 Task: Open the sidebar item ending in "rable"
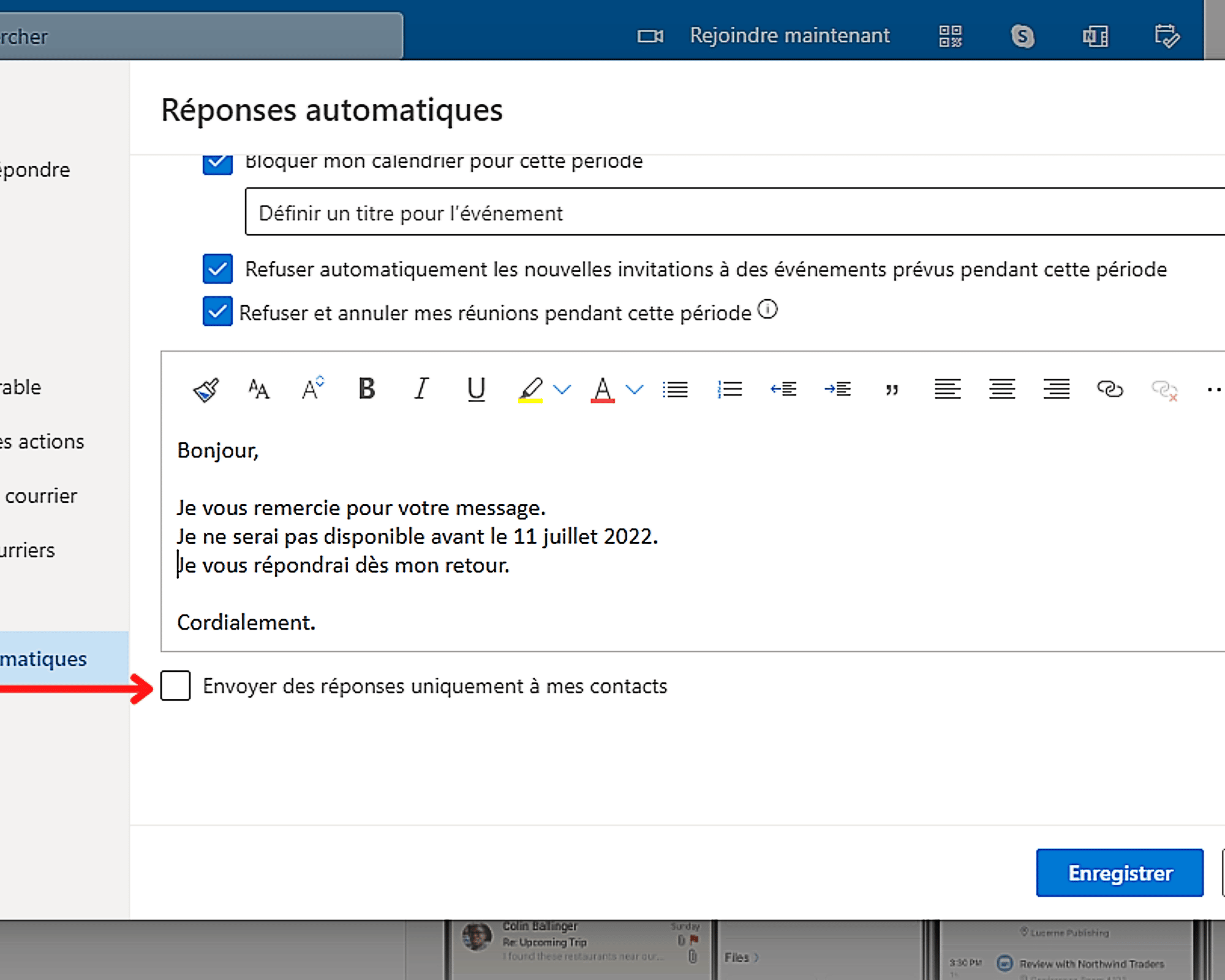(x=21, y=387)
